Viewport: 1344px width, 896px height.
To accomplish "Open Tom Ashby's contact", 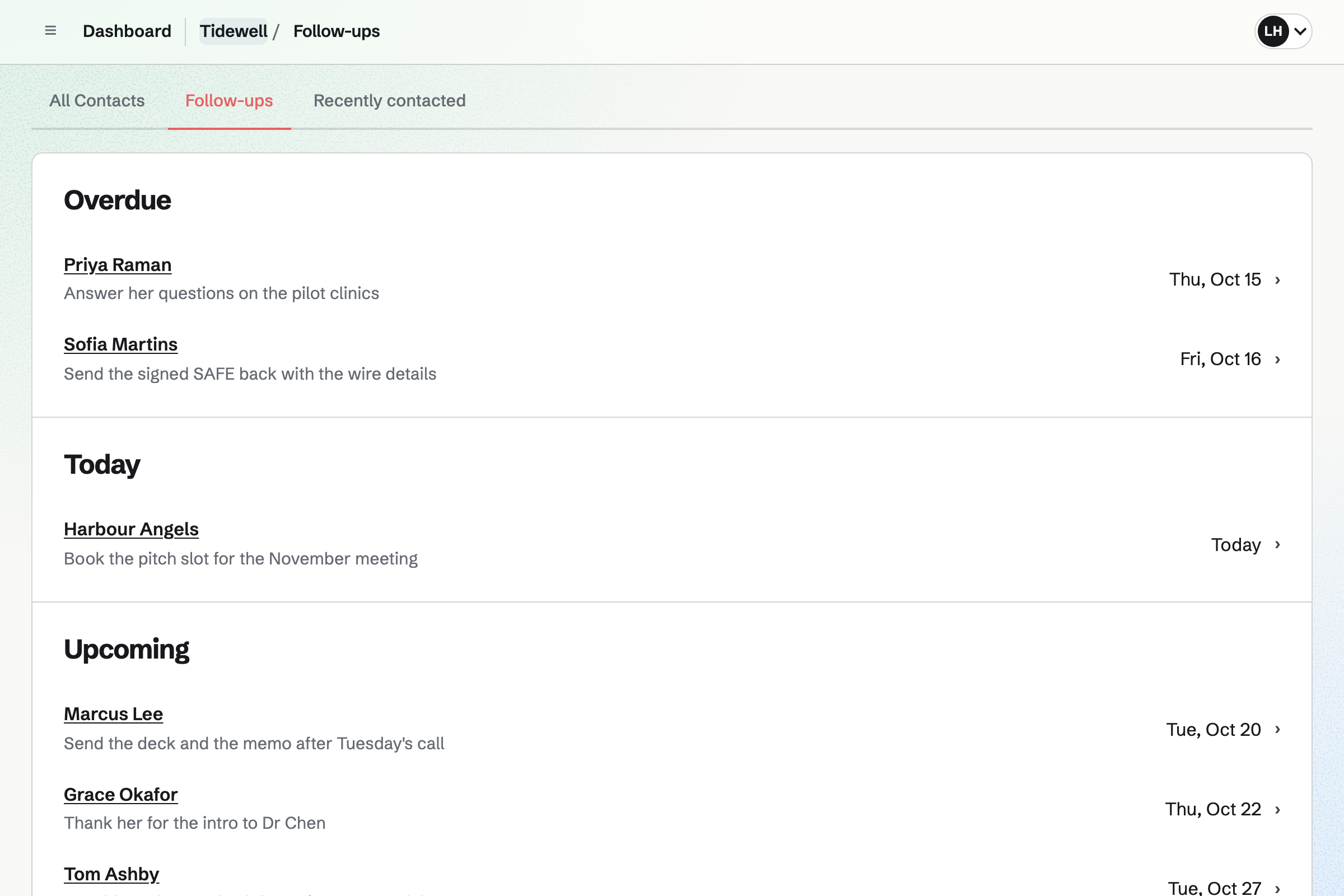I will click(111, 874).
